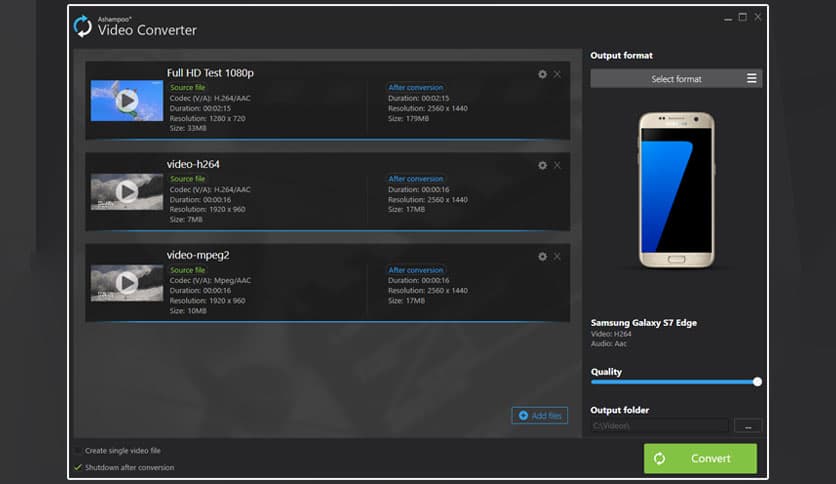Select the video-mpeg2 title
836x484 pixels.
coord(198,255)
